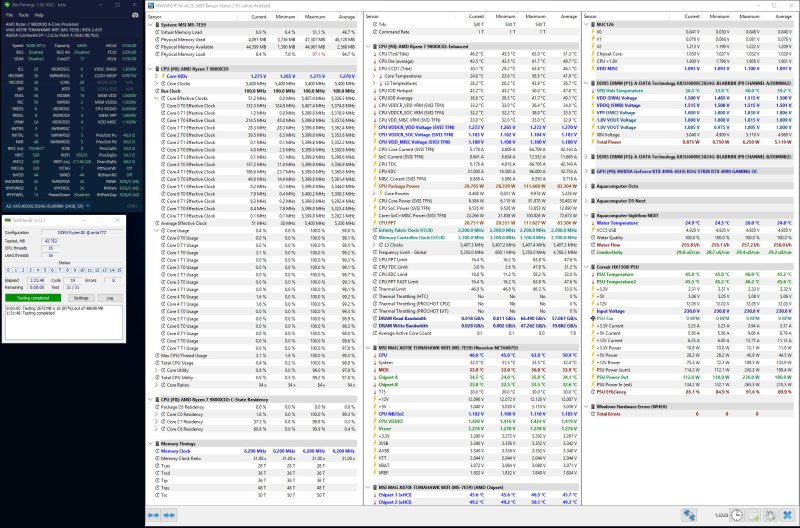Click the CPU PPT lightning icon
This screenshot has width=800, height=528.
click(376, 223)
